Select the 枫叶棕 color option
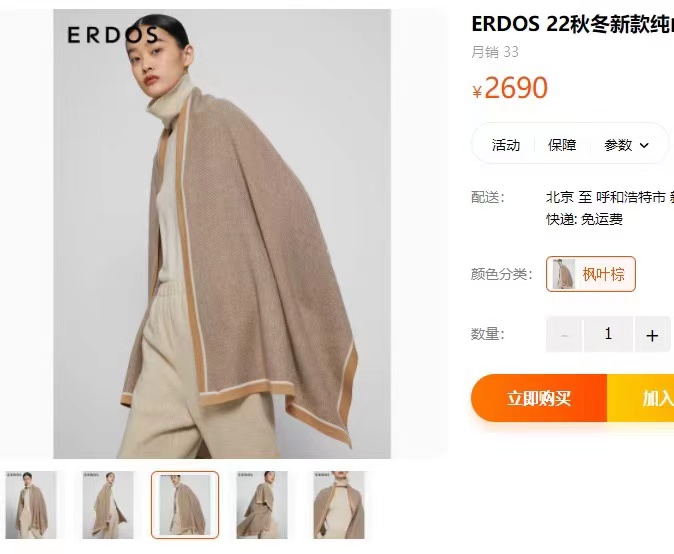This screenshot has height=554, width=674. (x=591, y=274)
